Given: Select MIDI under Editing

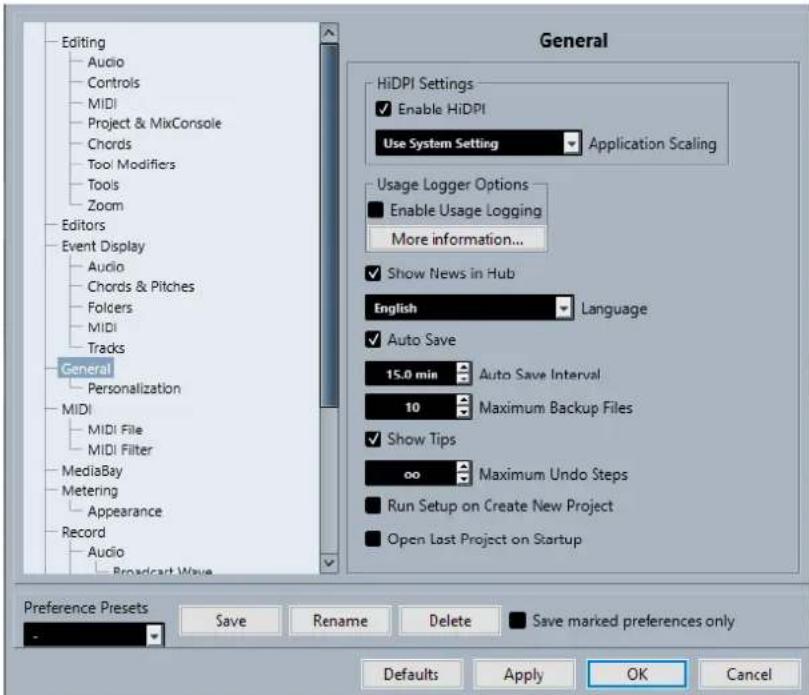Looking at the screenshot, I should (x=102, y=103).
